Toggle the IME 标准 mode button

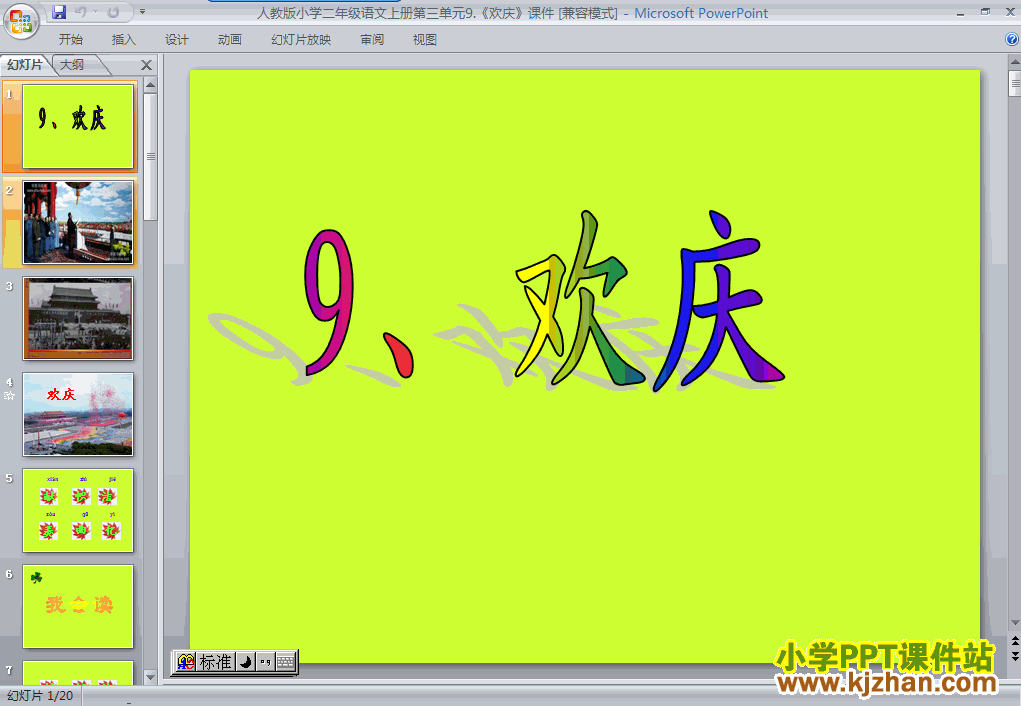click(x=215, y=662)
